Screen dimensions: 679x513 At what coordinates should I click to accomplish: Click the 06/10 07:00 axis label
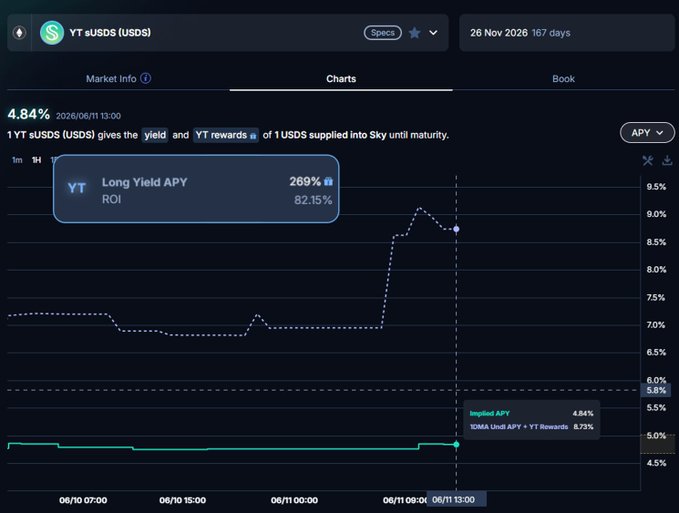(83, 500)
